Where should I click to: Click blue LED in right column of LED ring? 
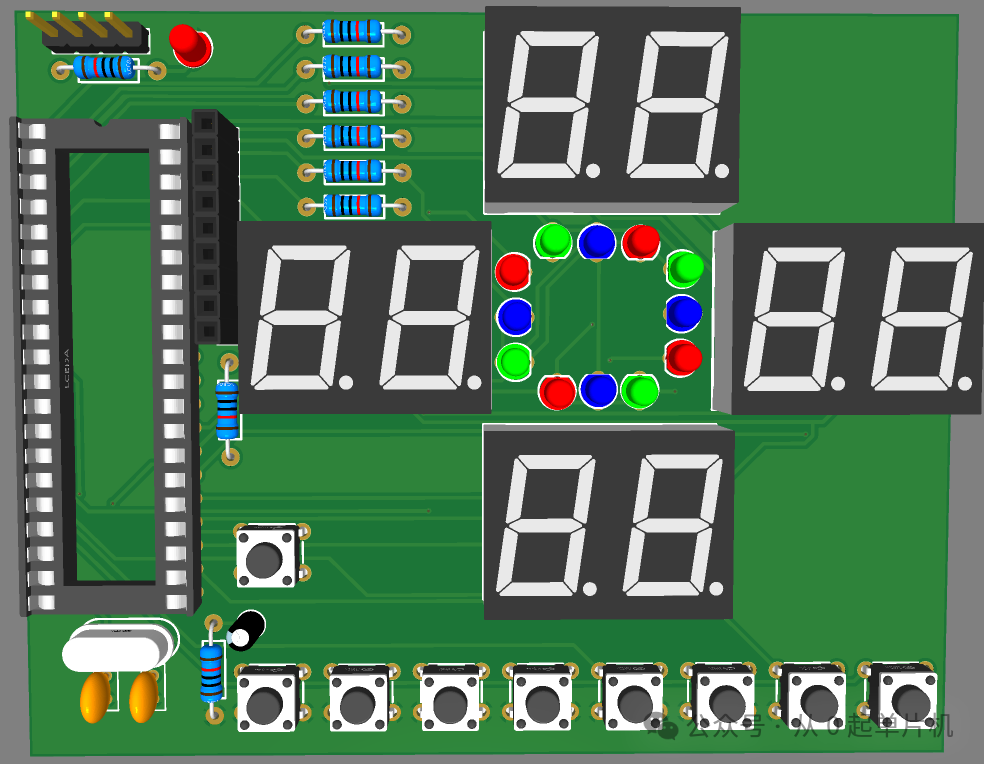683,313
